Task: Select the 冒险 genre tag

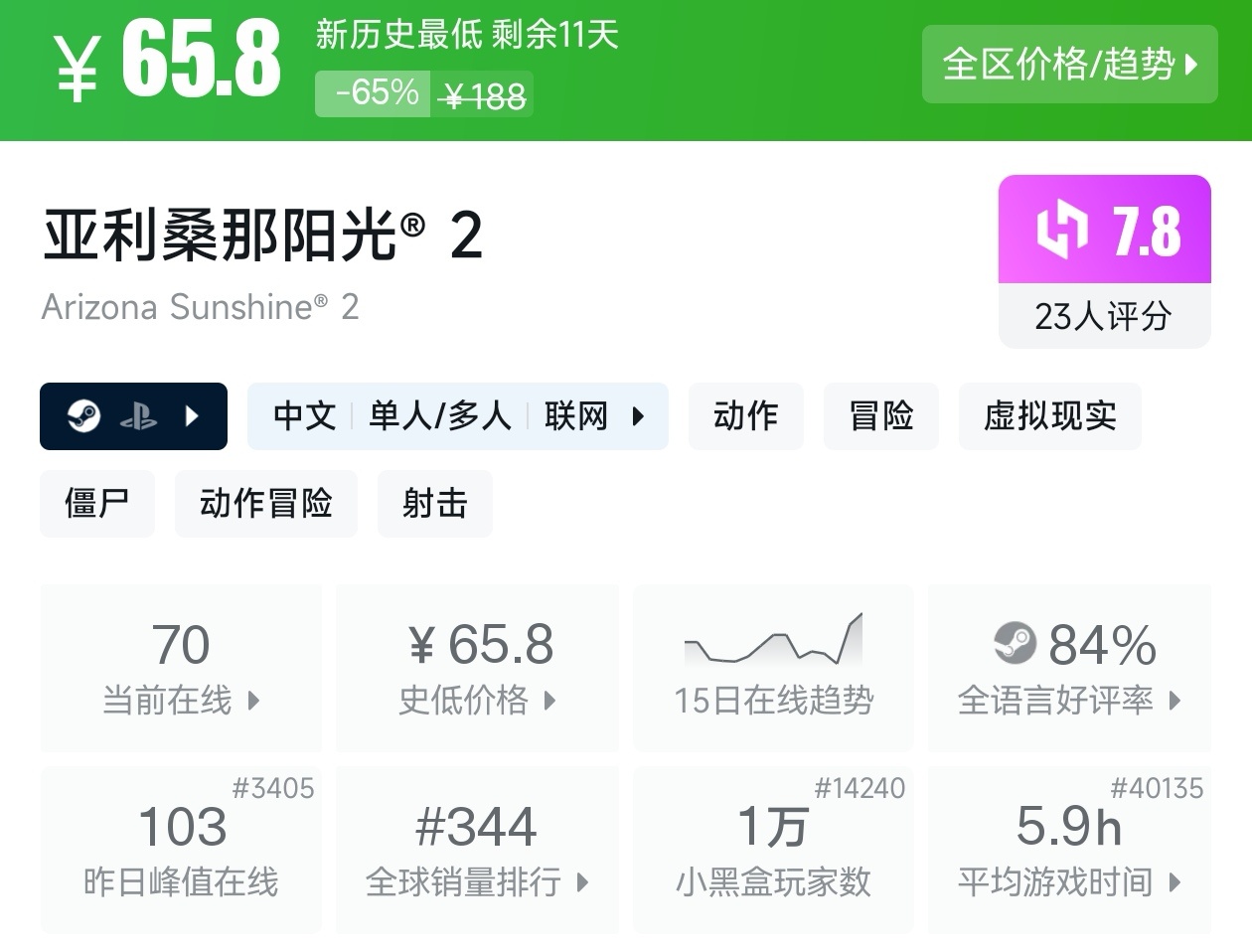Action: pyautogui.click(x=880, y=416)
